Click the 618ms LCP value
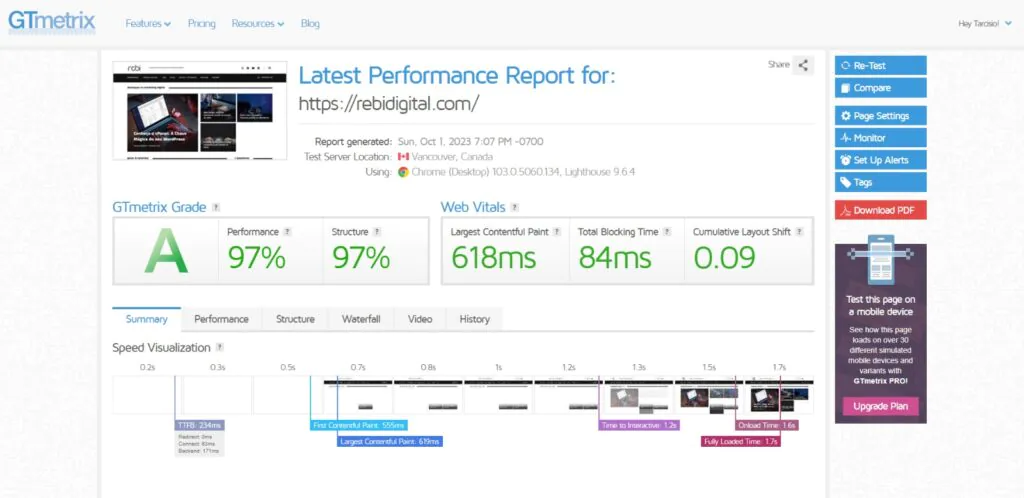The height and width of the screenshot is (498, 1024). point(494,257)
